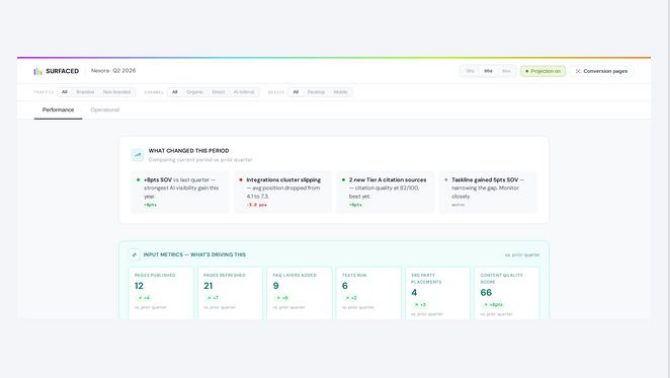Select All in the first filter group
Image resolution: width=670 pixels, height=378 pixels.
pyautogui.click(x=65, y=92)
